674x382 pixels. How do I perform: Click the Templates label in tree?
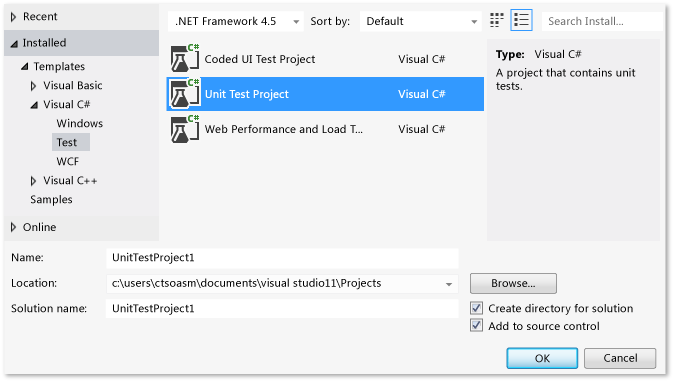pos(59,67)
